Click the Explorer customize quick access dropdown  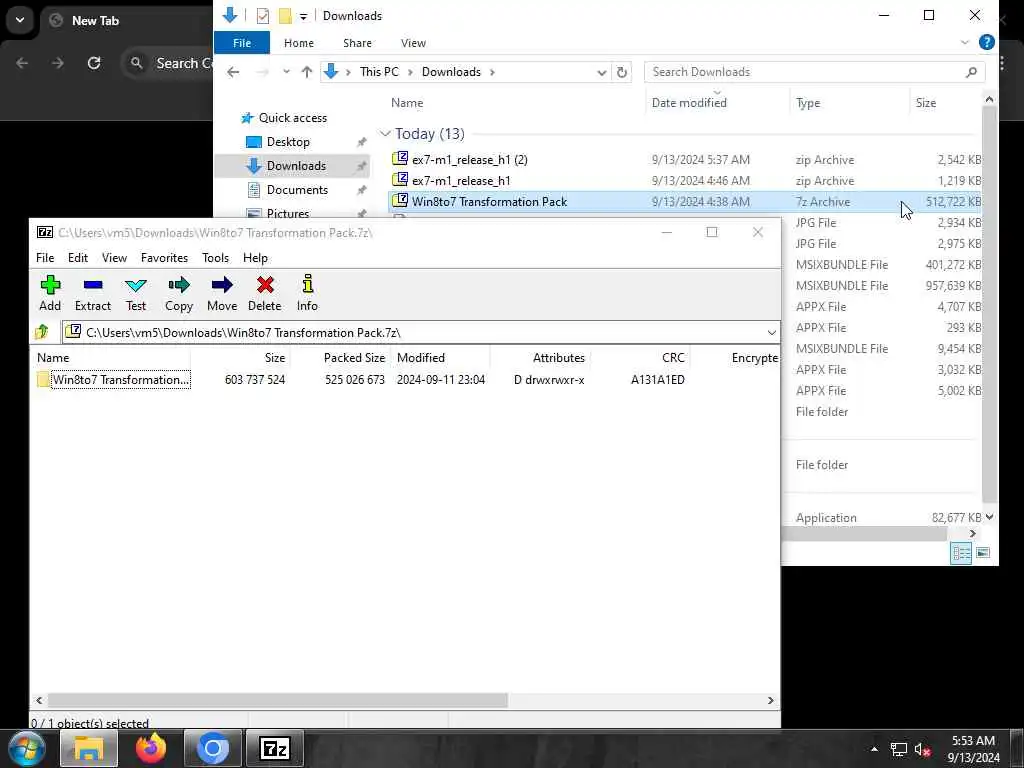(x=304, y=16)
